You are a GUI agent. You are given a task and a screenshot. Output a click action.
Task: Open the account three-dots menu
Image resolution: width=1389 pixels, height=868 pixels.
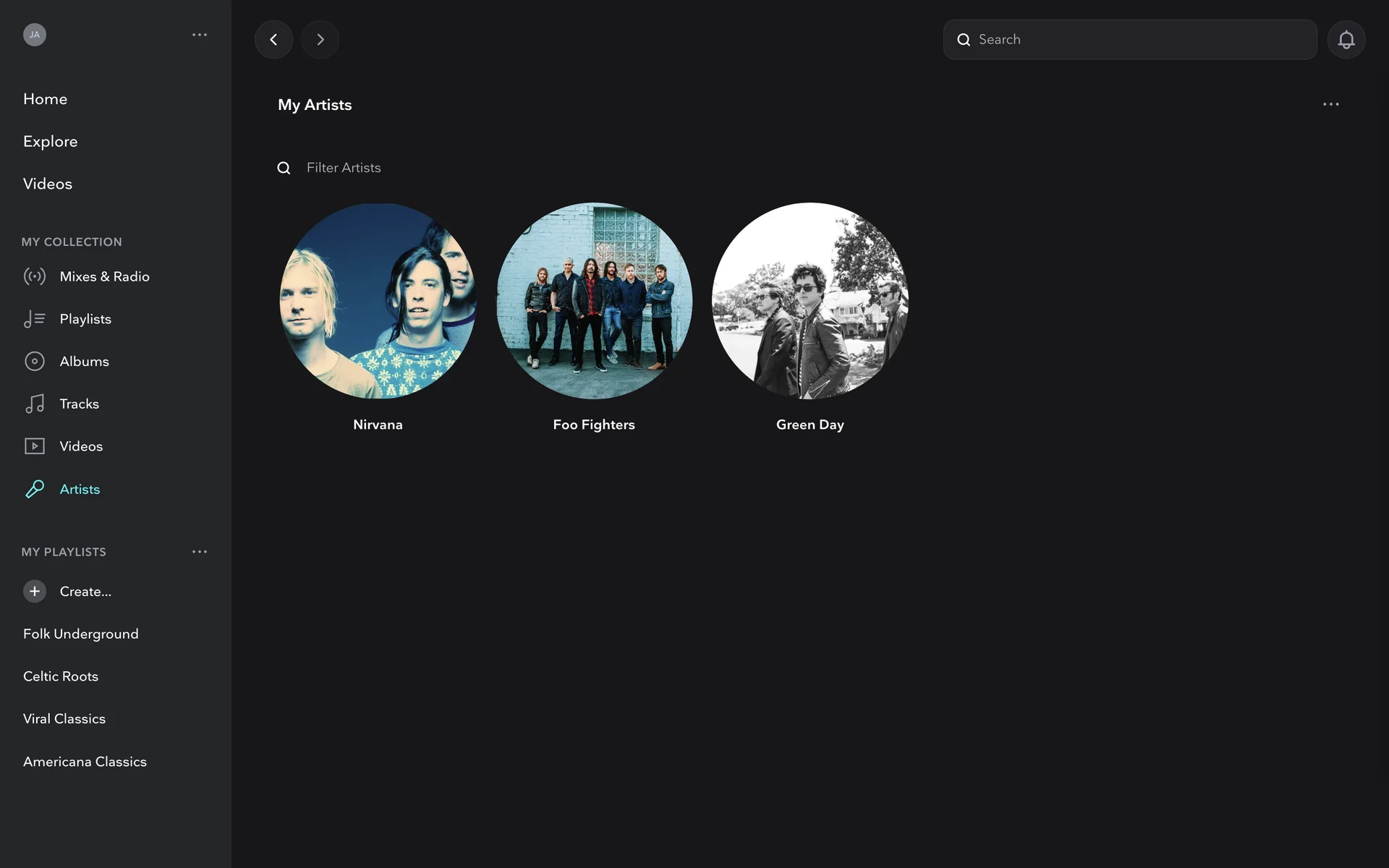[200, 35]
